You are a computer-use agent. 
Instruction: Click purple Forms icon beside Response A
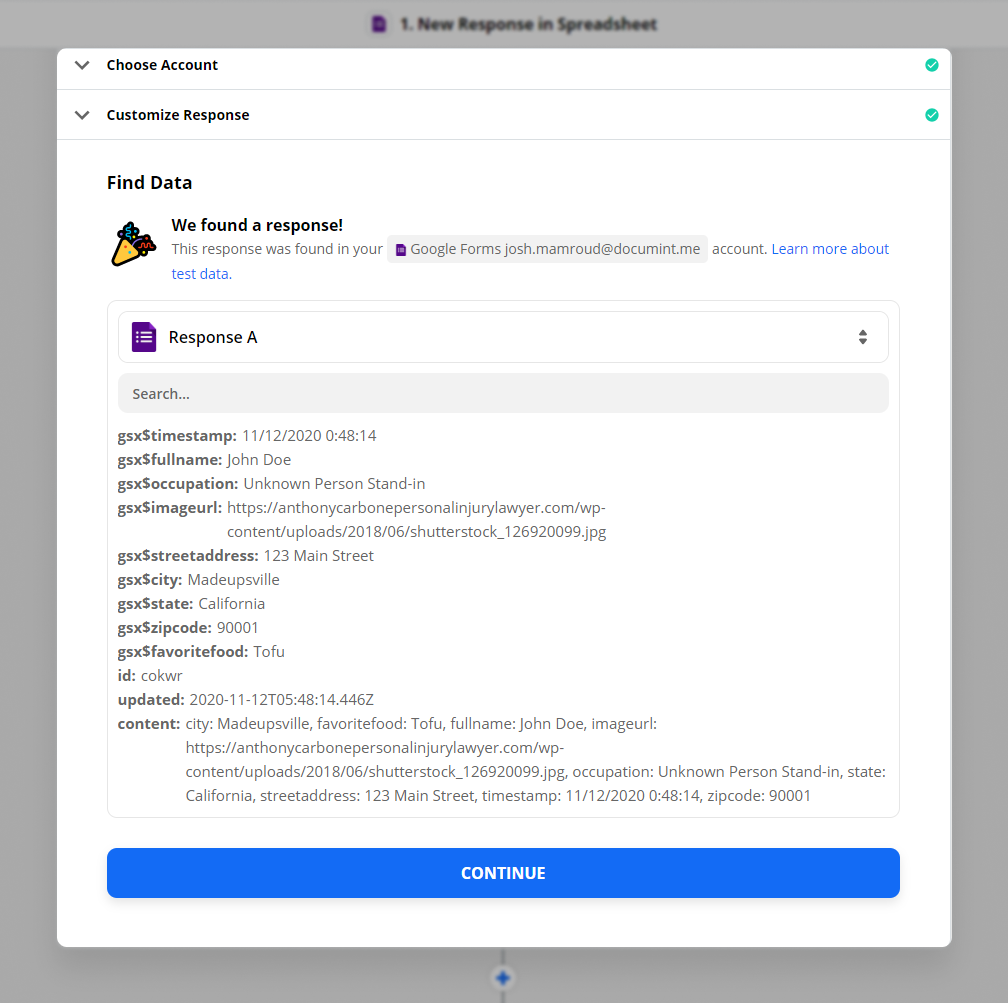coord(144,337)
